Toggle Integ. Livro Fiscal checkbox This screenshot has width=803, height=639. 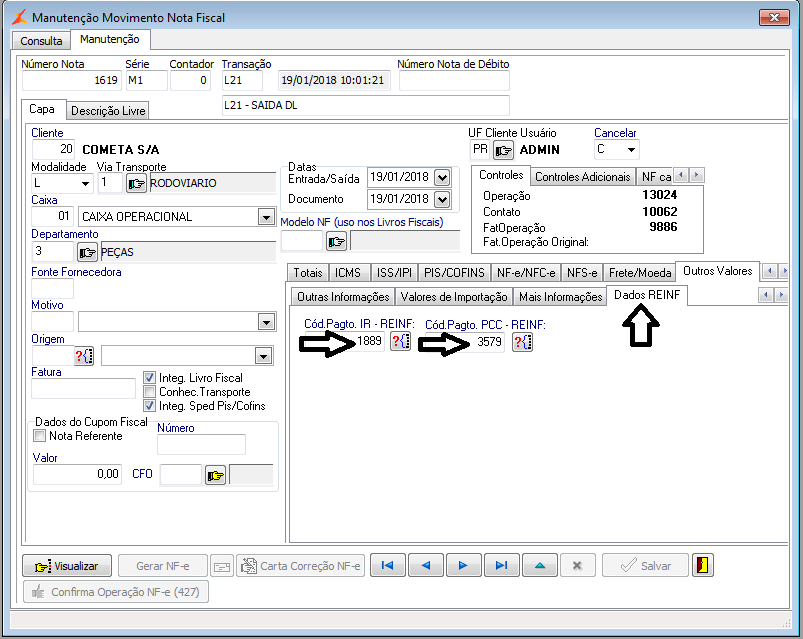(150, 378)
